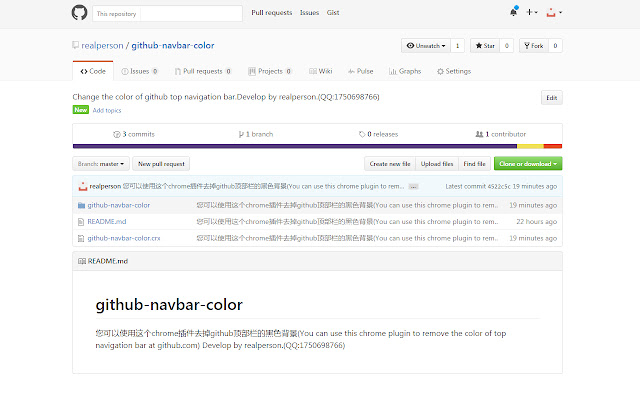Click the fork count next to Fork

pos(555,46)
